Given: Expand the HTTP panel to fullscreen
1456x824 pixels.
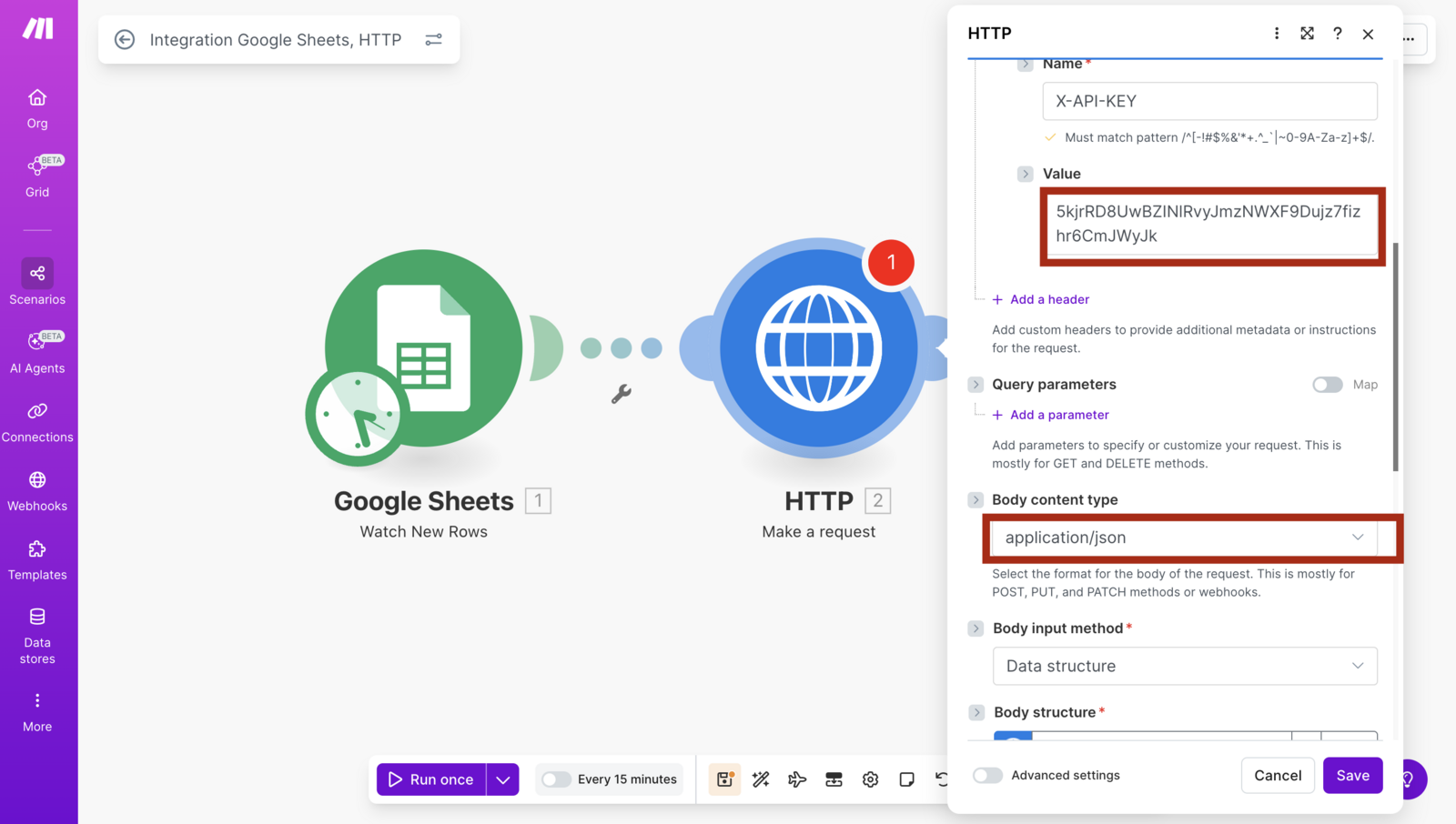Looking at the screenshot, I should 1307,34.
